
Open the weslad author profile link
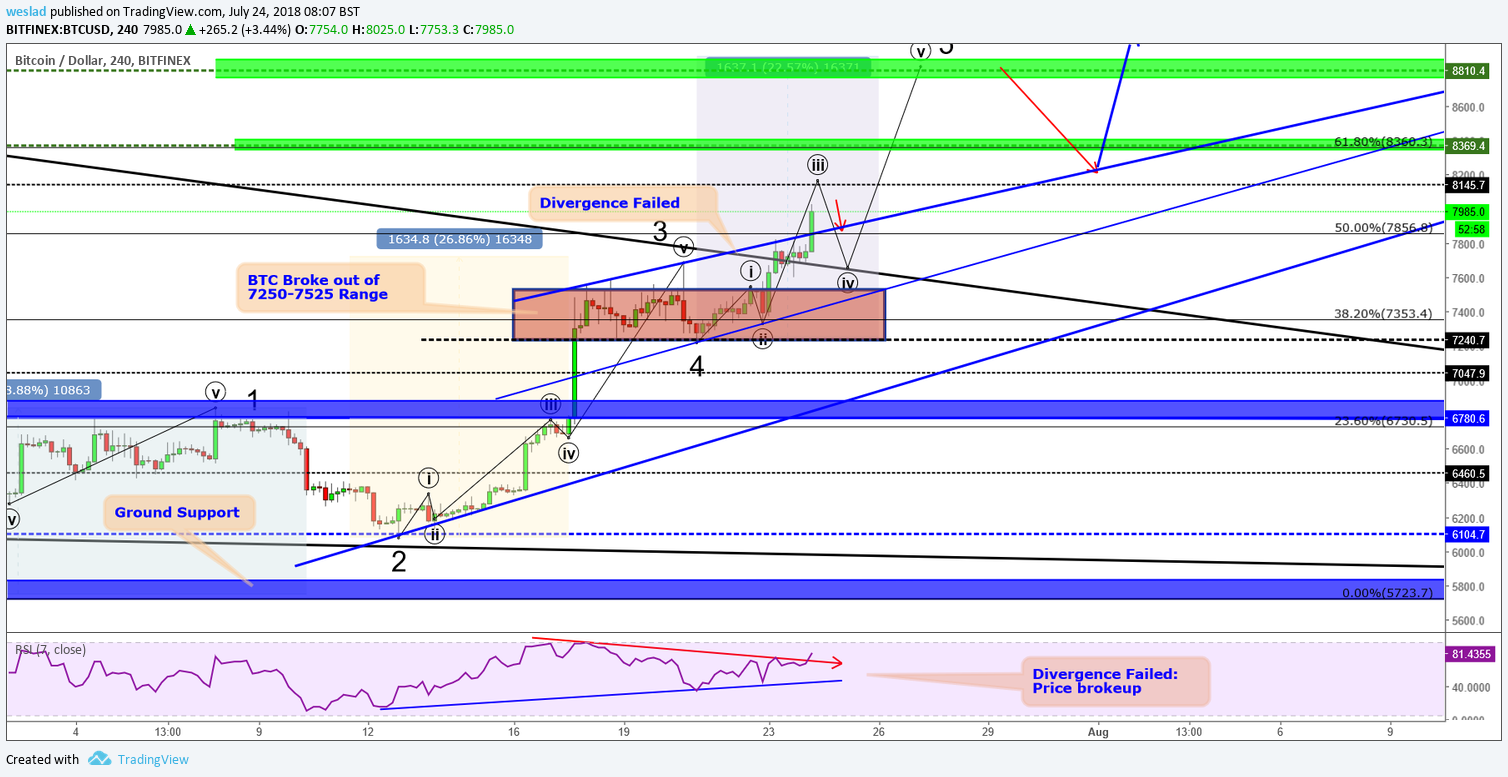[26, 11]
